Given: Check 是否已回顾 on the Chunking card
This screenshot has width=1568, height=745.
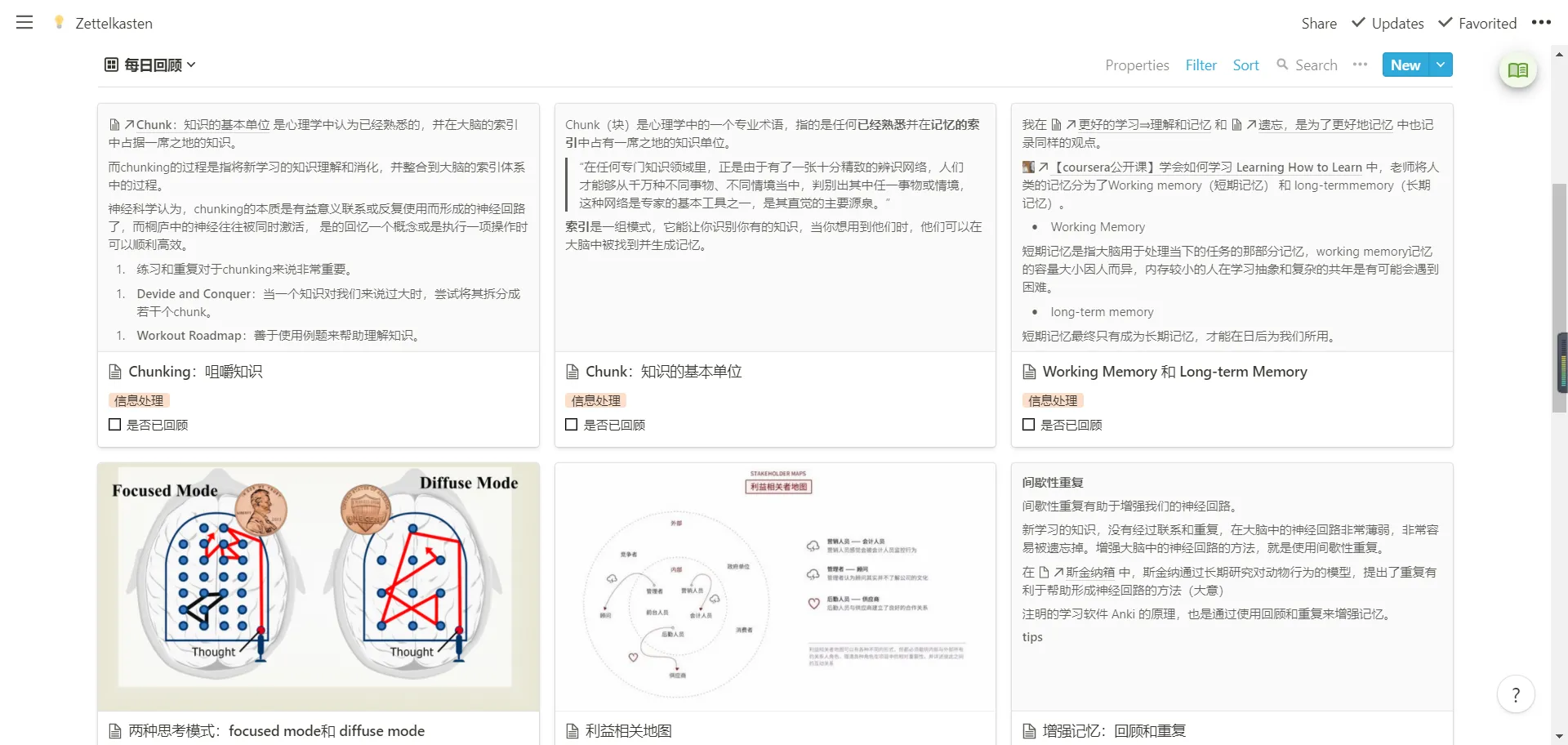Looking at the screenshot, I should pyautogui.click(x=114, y=424).
